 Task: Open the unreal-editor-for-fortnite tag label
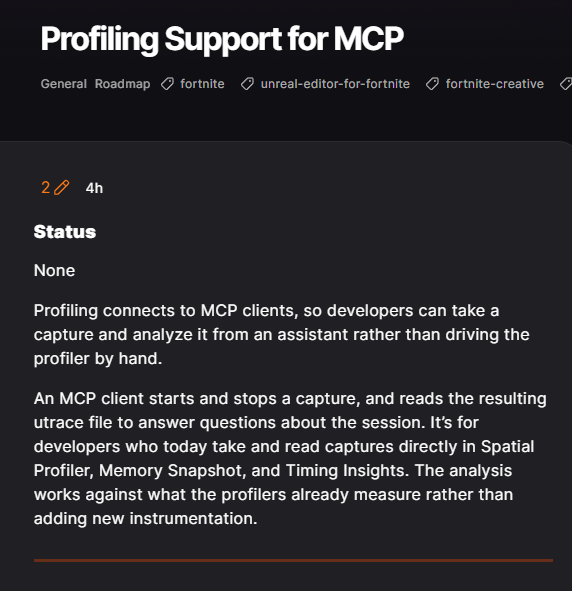pos(335,84)
